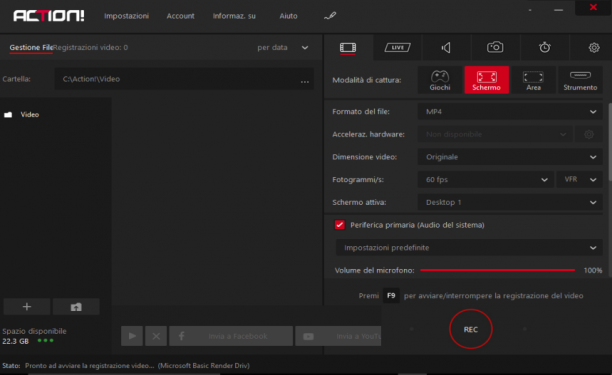The width and height of the screenshot is (612, 375).
Task: Adjust the Volume del microfono slider
Action: (x=498, y=270)
